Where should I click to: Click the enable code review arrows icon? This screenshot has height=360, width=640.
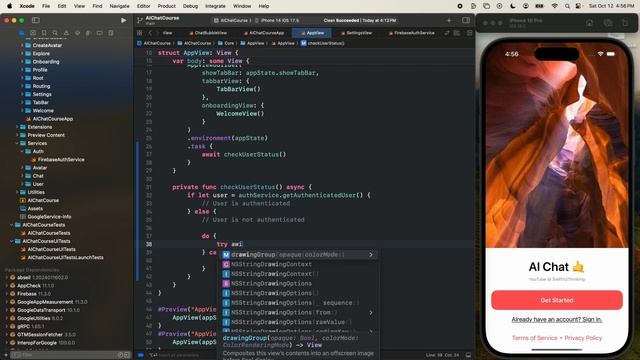tap(447, 33)
